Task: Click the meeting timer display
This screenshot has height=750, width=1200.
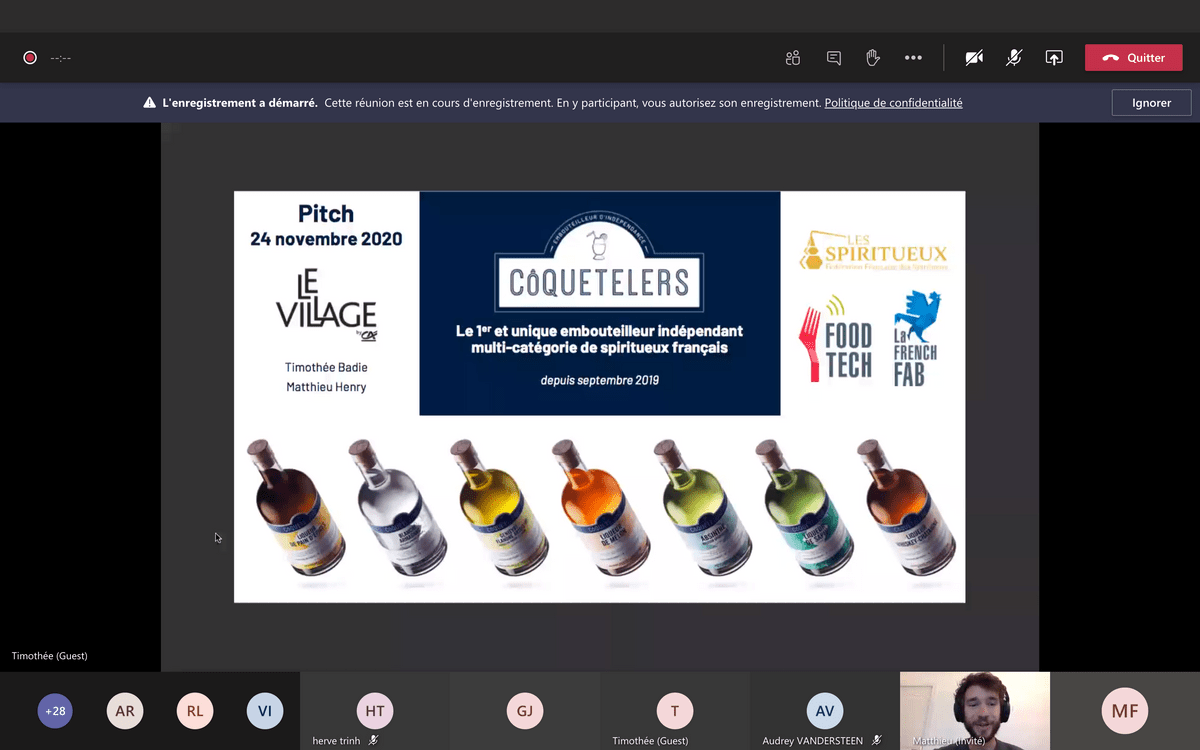Action: point(60,58)
